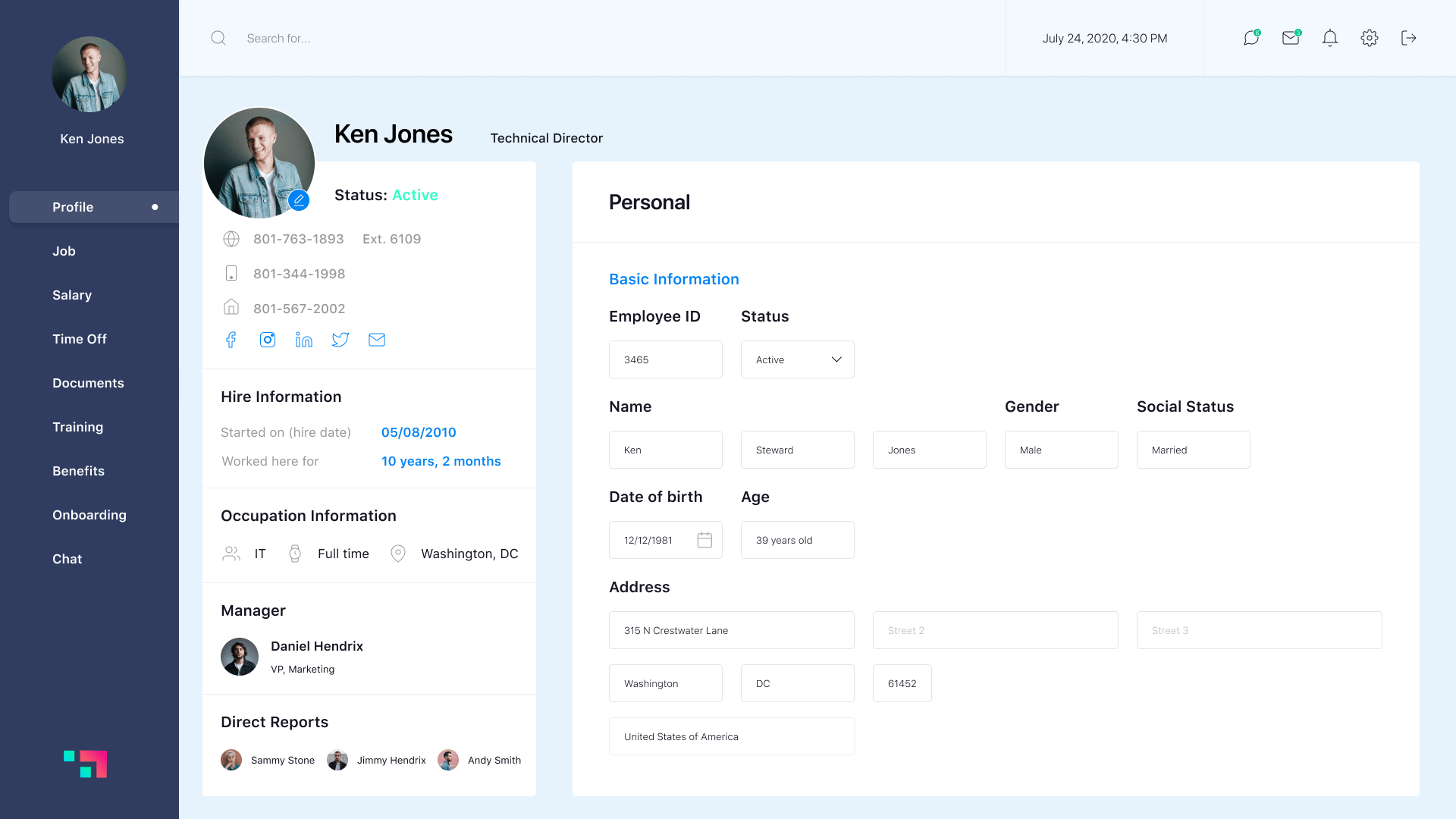Open the Twitter social icon
The image size is (1456, 819).
click(340, 340)
